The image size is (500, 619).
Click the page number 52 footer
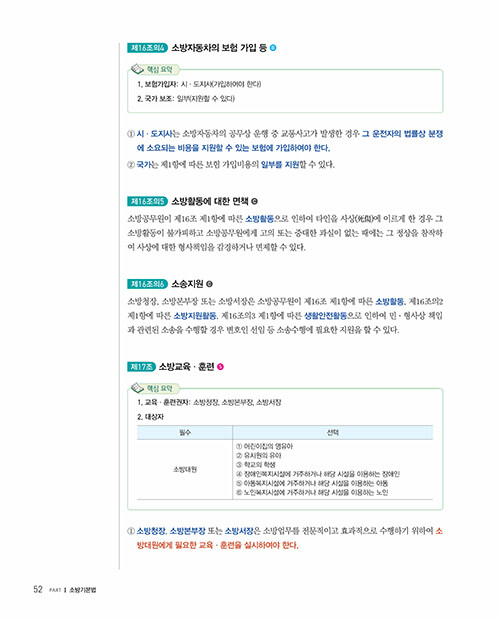(37, 589)
